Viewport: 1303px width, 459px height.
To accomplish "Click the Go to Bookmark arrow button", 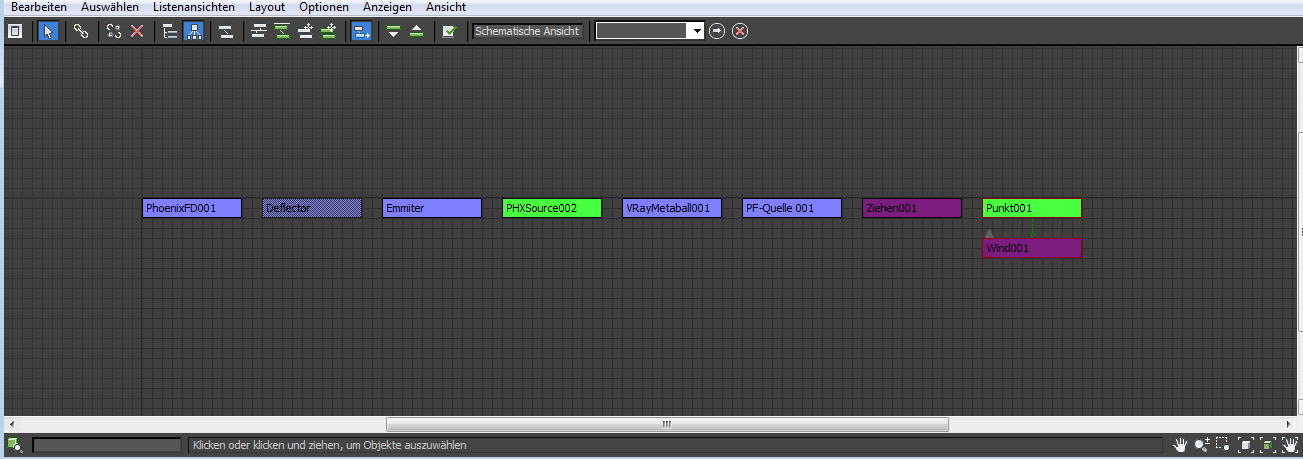I will pos(717,31).
